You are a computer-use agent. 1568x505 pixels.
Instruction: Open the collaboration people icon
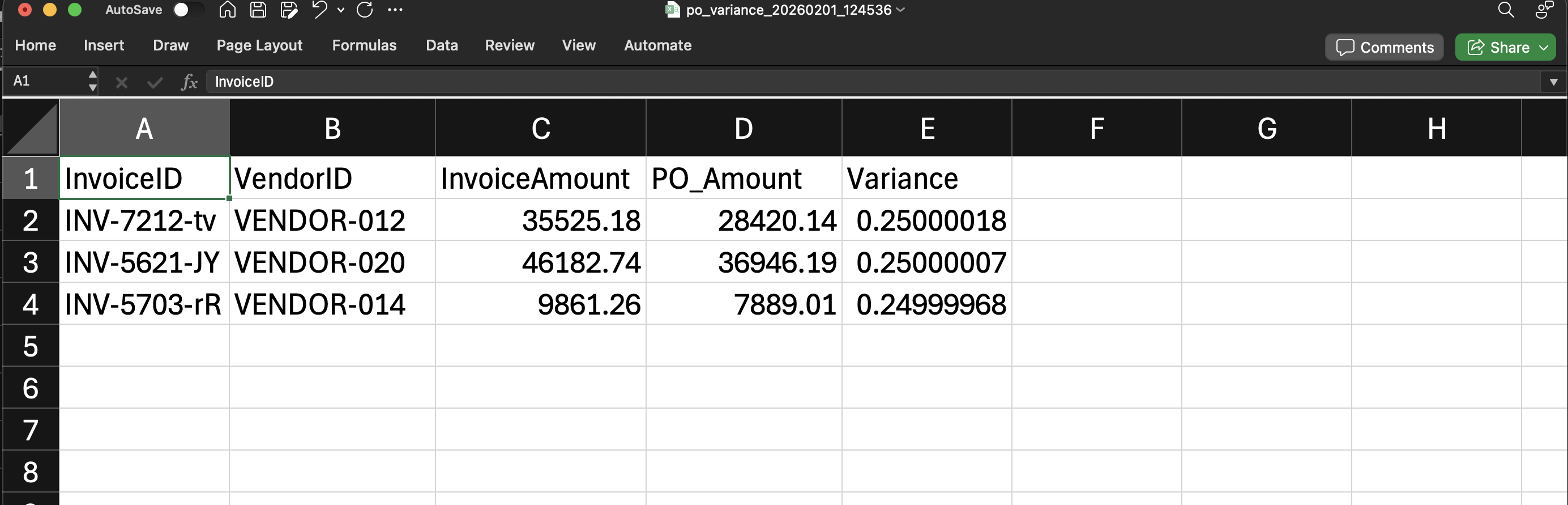pos(1544,10)
